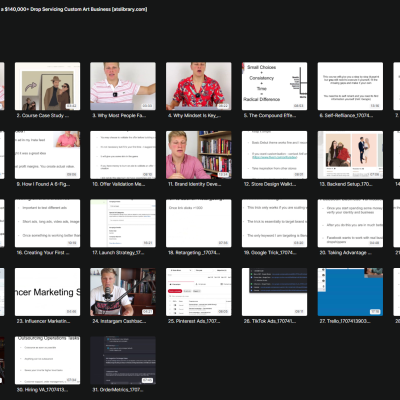Click the file name '19. Google Trick_17074...'
Image resolution: width=400 pixels, height=400 pixels.
[x=270, y=253]
